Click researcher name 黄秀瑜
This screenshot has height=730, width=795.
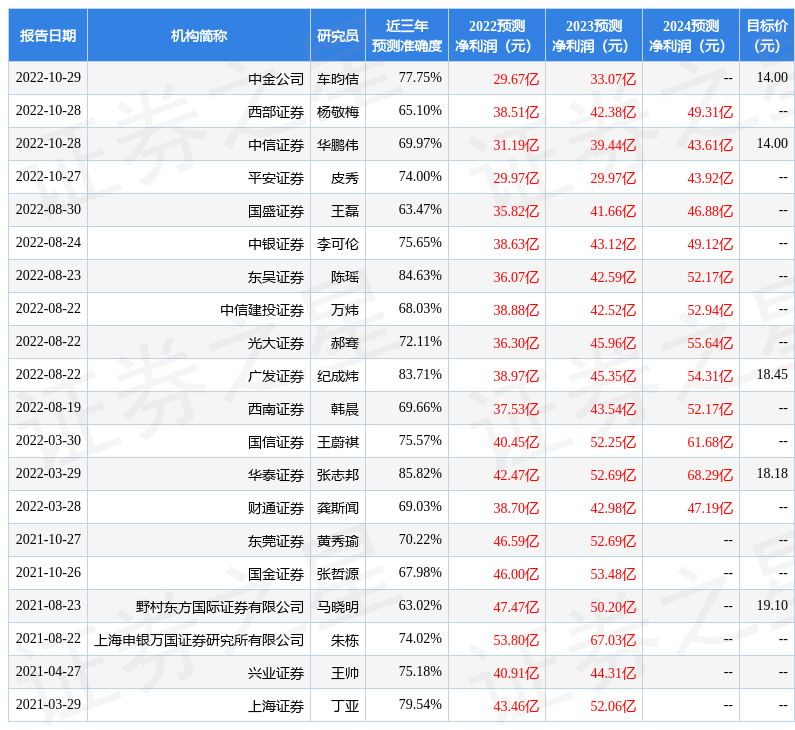point(338,541)
